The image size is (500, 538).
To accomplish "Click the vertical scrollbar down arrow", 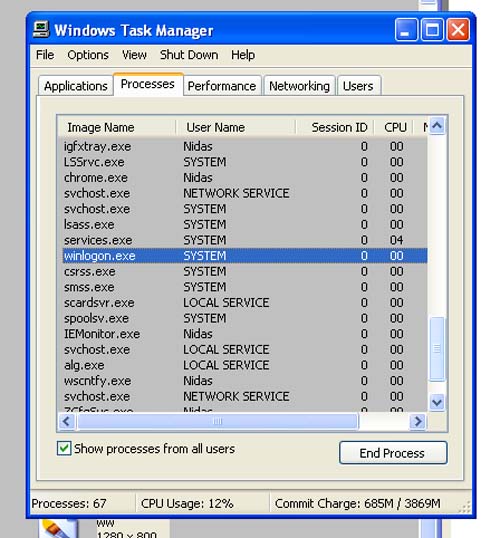I will pos(437,402).
